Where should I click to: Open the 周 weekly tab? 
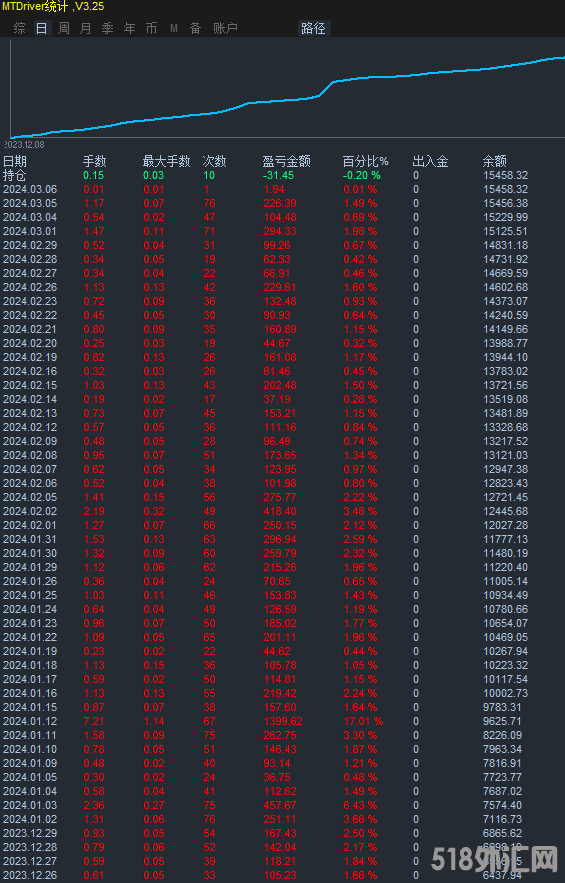tap(64, 28)
